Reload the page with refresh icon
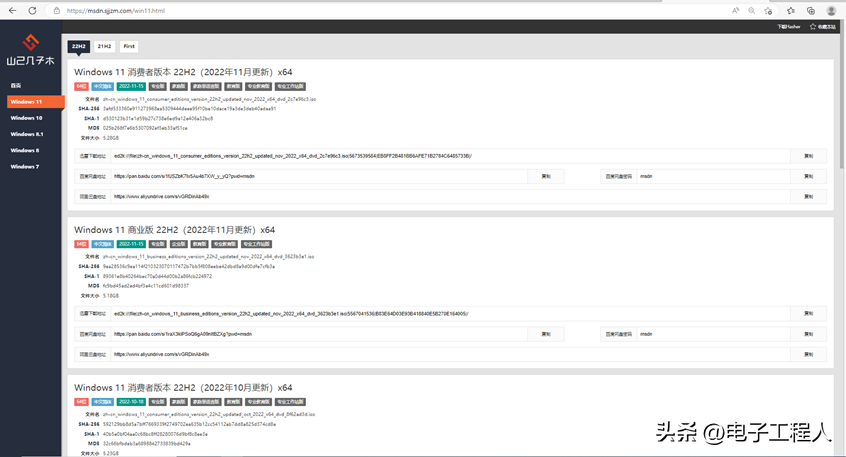This screenshot has width=846, height=457. click(x=32, y=10)
